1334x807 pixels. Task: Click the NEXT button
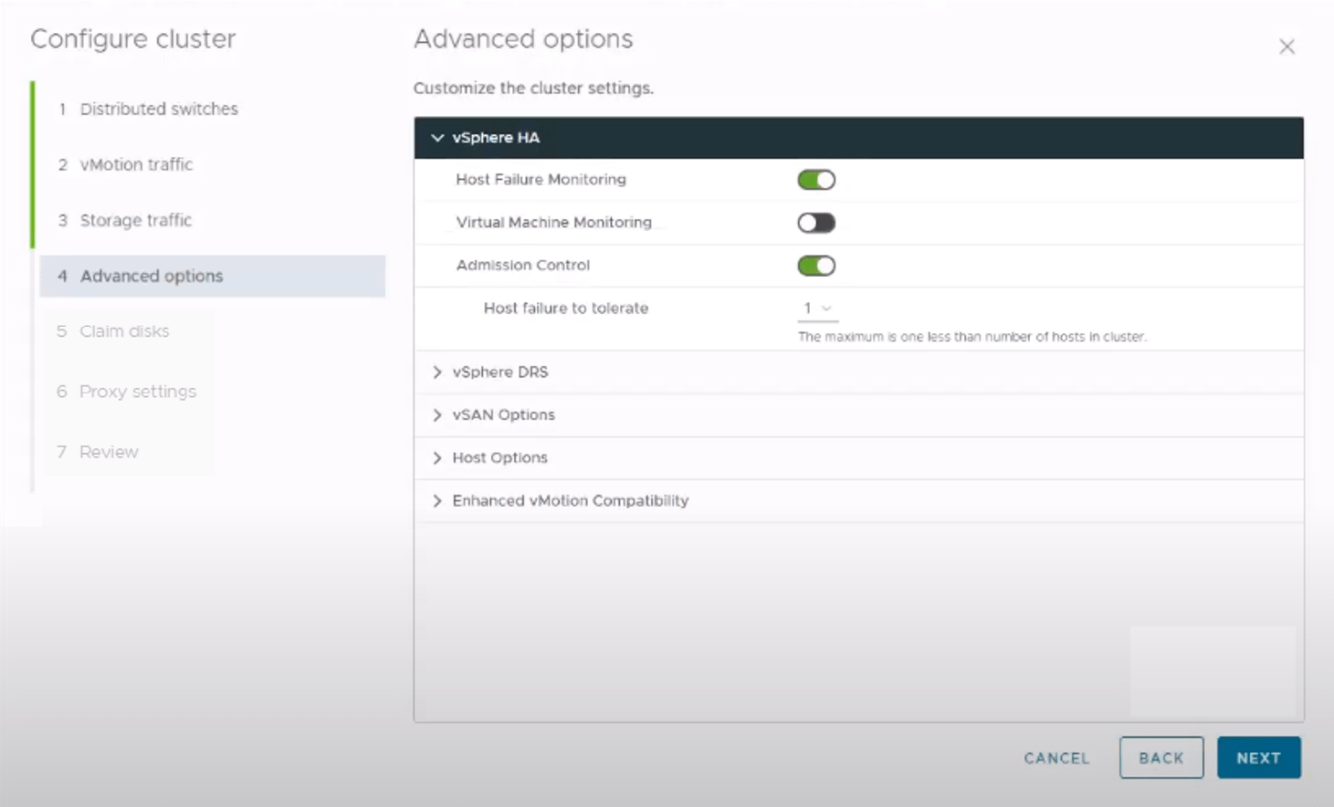[1259, 758]
